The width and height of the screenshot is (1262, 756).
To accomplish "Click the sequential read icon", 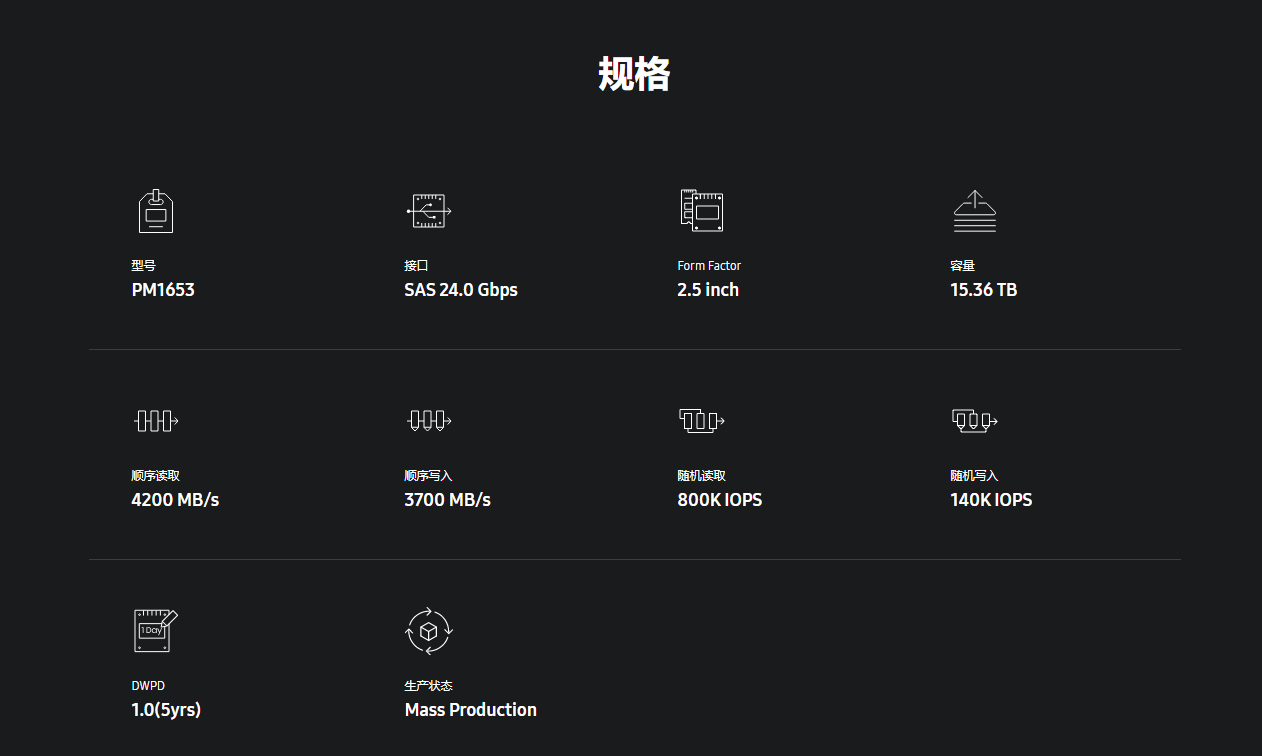I will click(156, 421).
